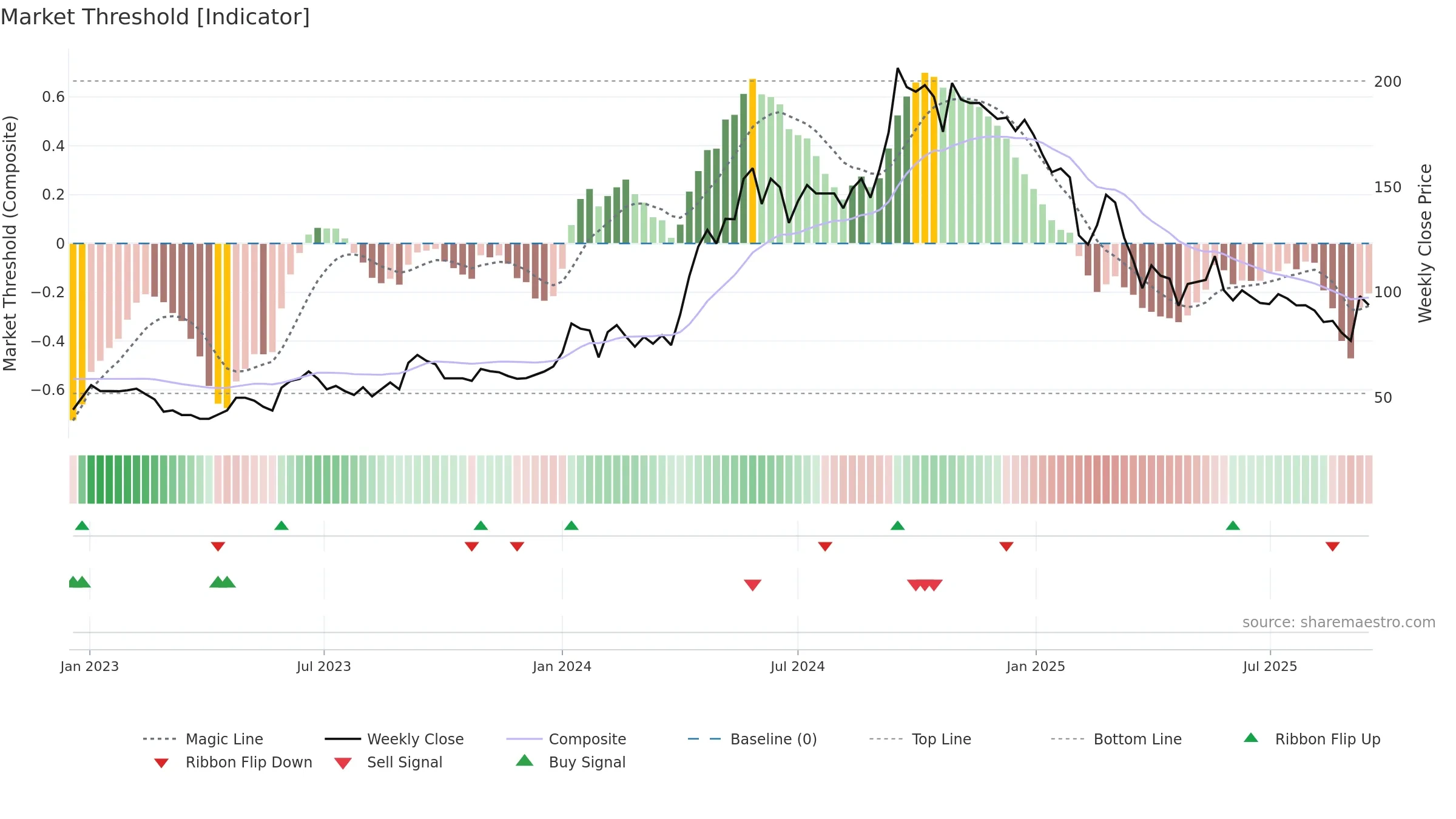The width and height of the screenshot is (1456, 819).
Task: Click the 'Jan 2025' x-axis label
Action: click(x=1036, y=667)
